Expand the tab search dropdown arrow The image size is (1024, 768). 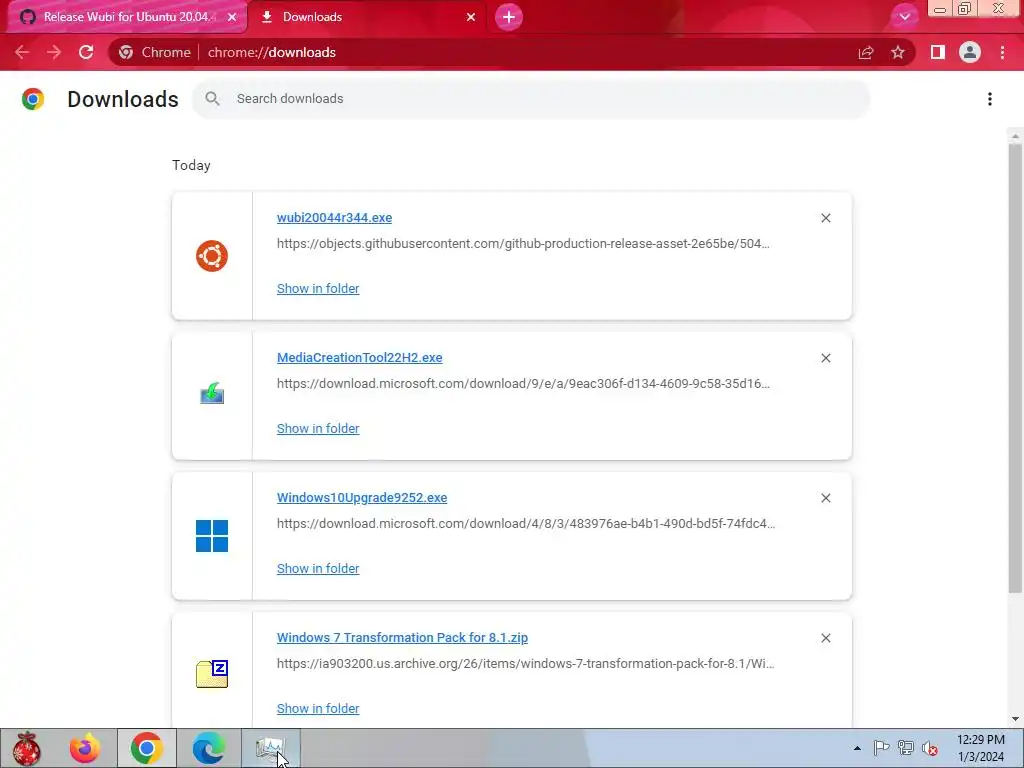coord(904,17)
